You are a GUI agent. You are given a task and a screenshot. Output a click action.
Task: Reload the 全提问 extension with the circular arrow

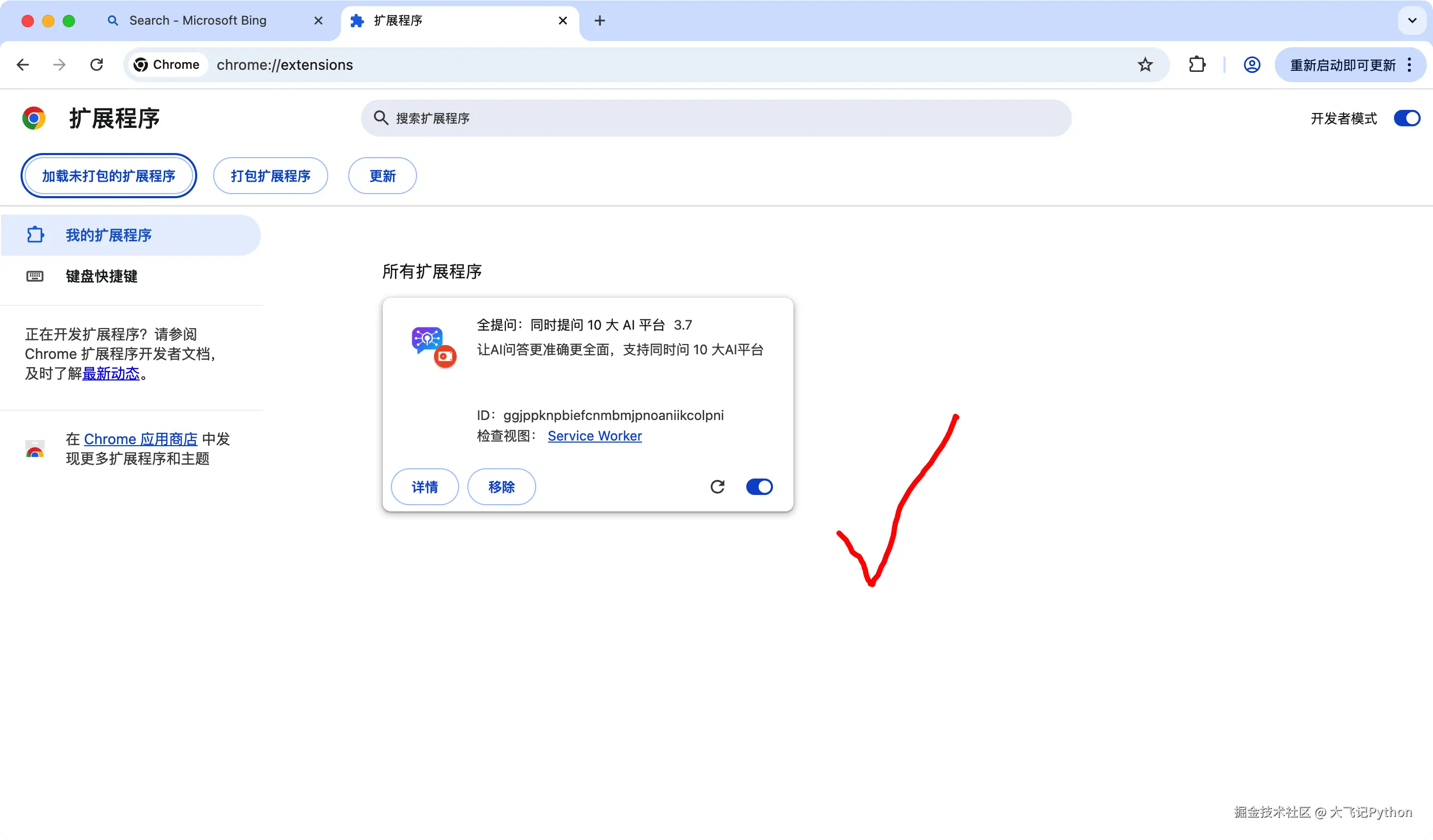pyautogui.click(x=717, y=487)
